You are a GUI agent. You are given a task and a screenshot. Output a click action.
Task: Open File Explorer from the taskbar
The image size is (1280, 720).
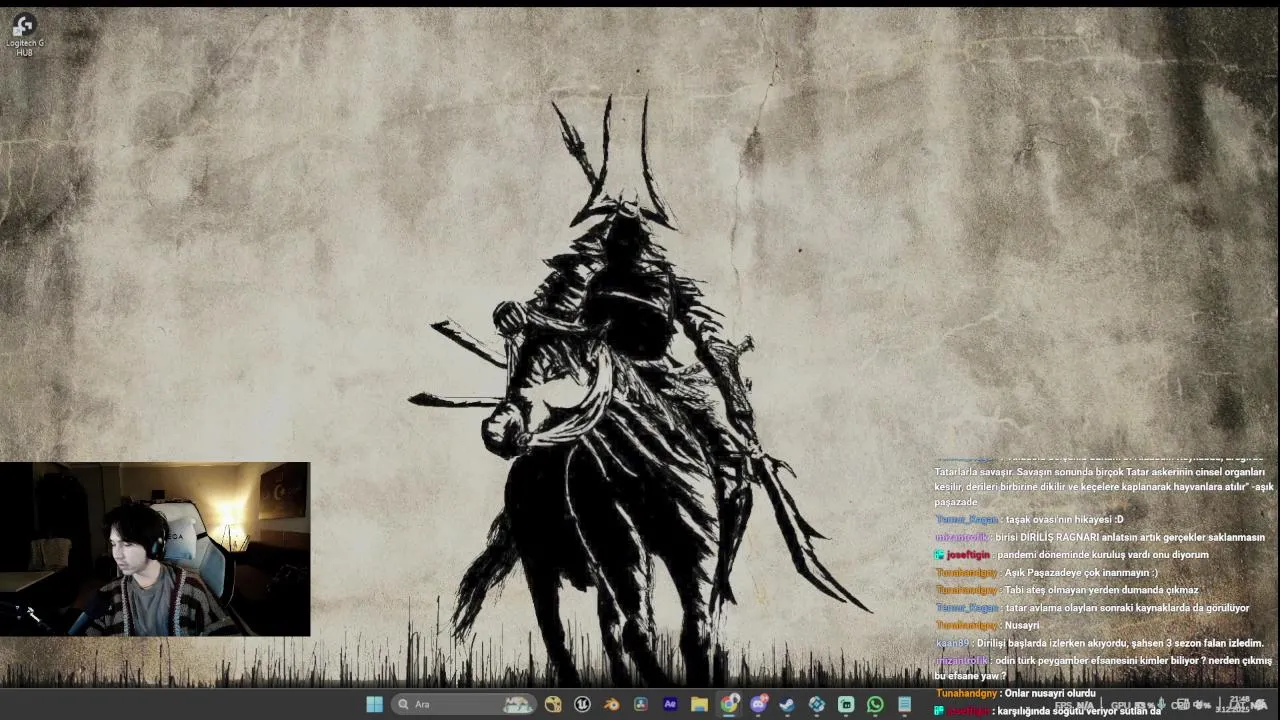click(699, 704)
